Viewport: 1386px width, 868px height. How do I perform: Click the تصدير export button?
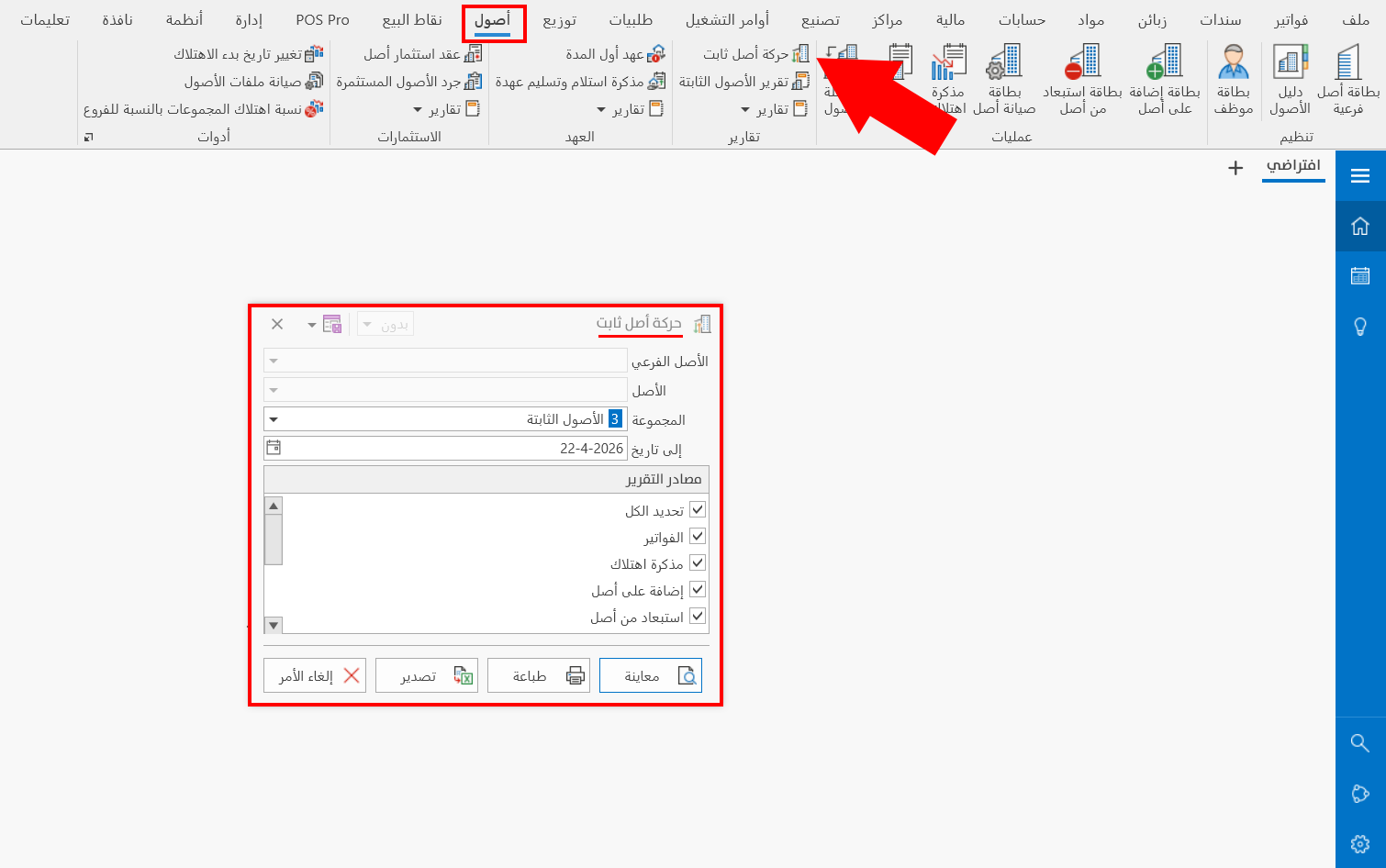point(427,675)
